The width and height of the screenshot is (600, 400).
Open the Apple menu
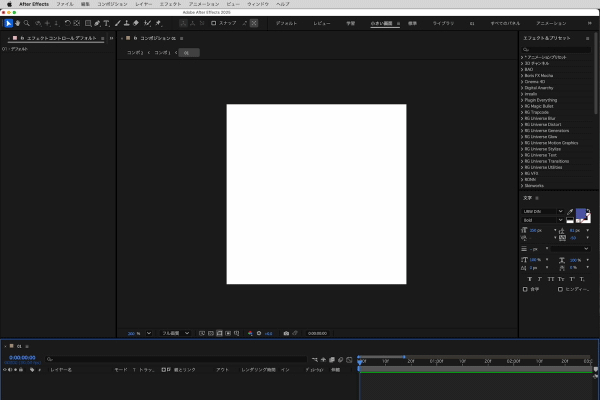click(x=9, y=4)
